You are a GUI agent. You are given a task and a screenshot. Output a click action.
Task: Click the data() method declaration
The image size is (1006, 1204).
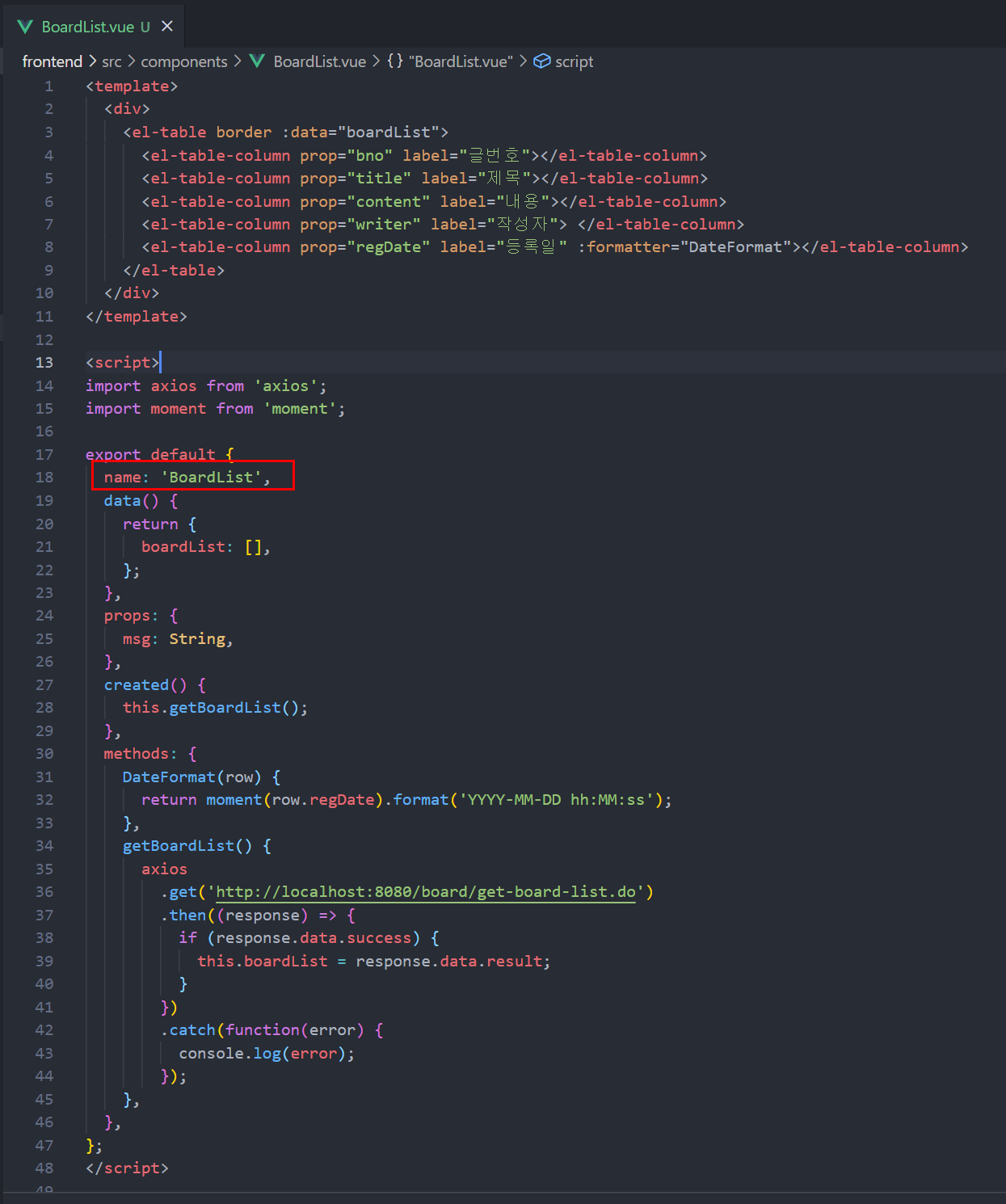coord(141,501)
